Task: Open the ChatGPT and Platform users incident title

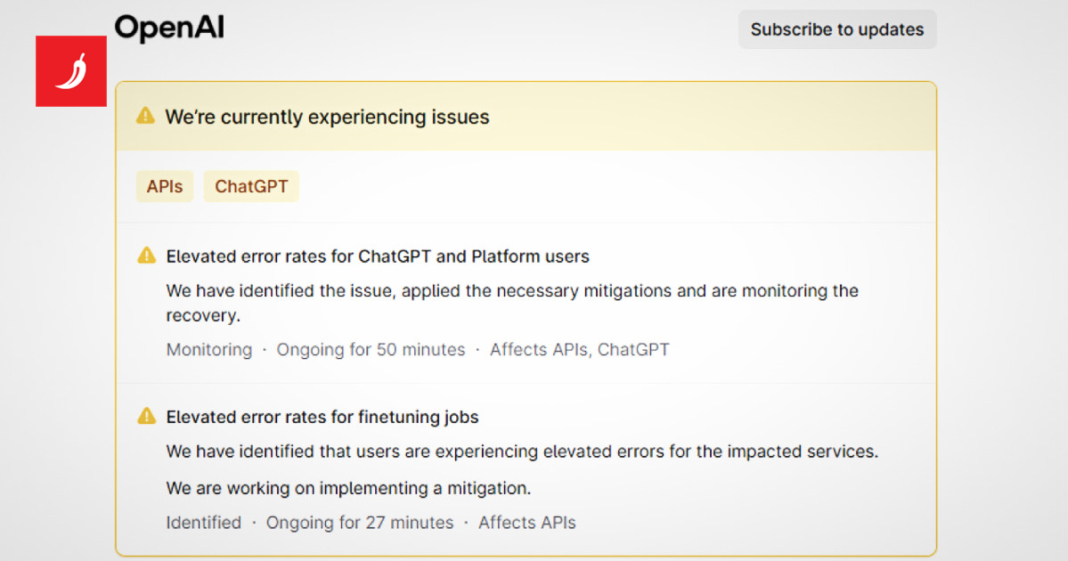Action: [x=378, y=256]
